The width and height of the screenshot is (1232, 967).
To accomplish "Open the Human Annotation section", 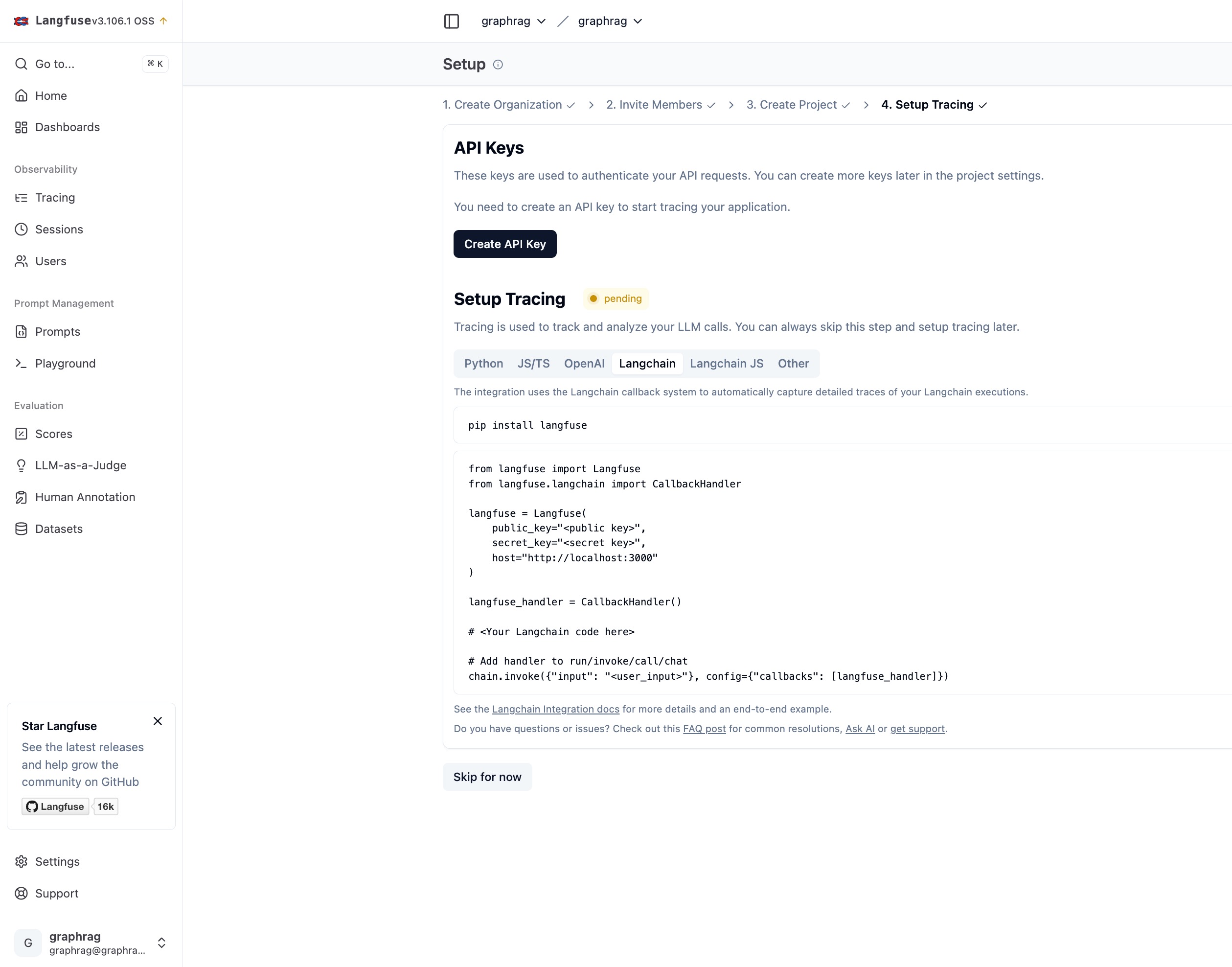I will [x=85, y=497].
